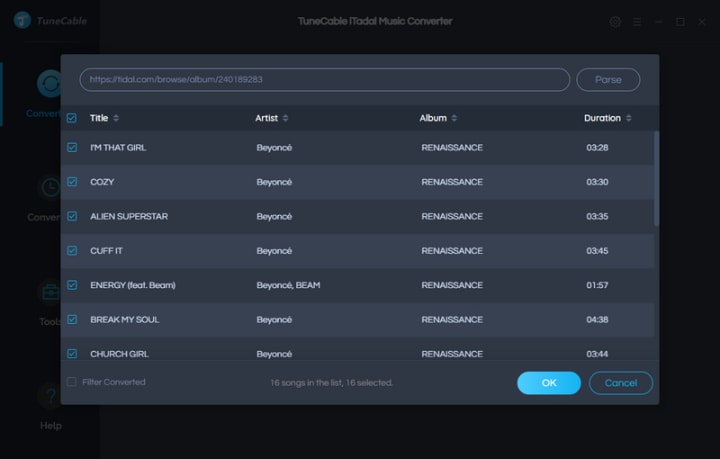Click the 03:28 duration value
Screen dimensions: 720x459
tap(597, 147)
